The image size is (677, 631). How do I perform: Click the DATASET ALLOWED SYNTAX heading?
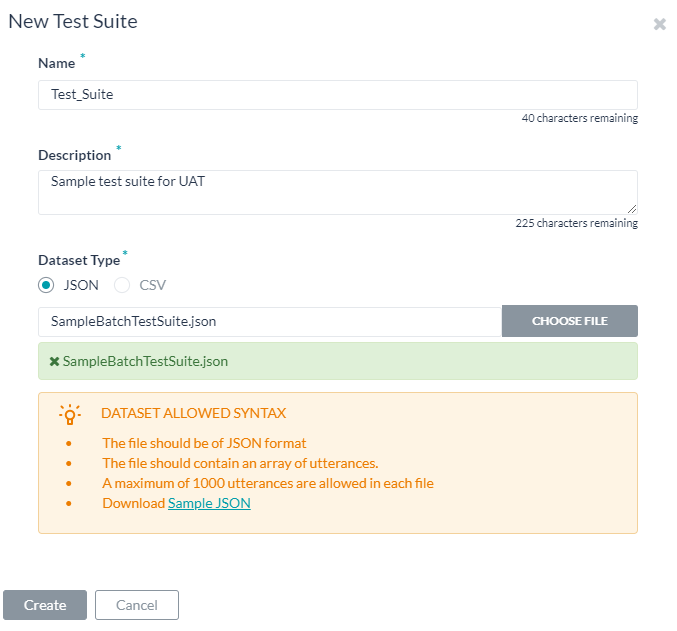click(193, 413)
